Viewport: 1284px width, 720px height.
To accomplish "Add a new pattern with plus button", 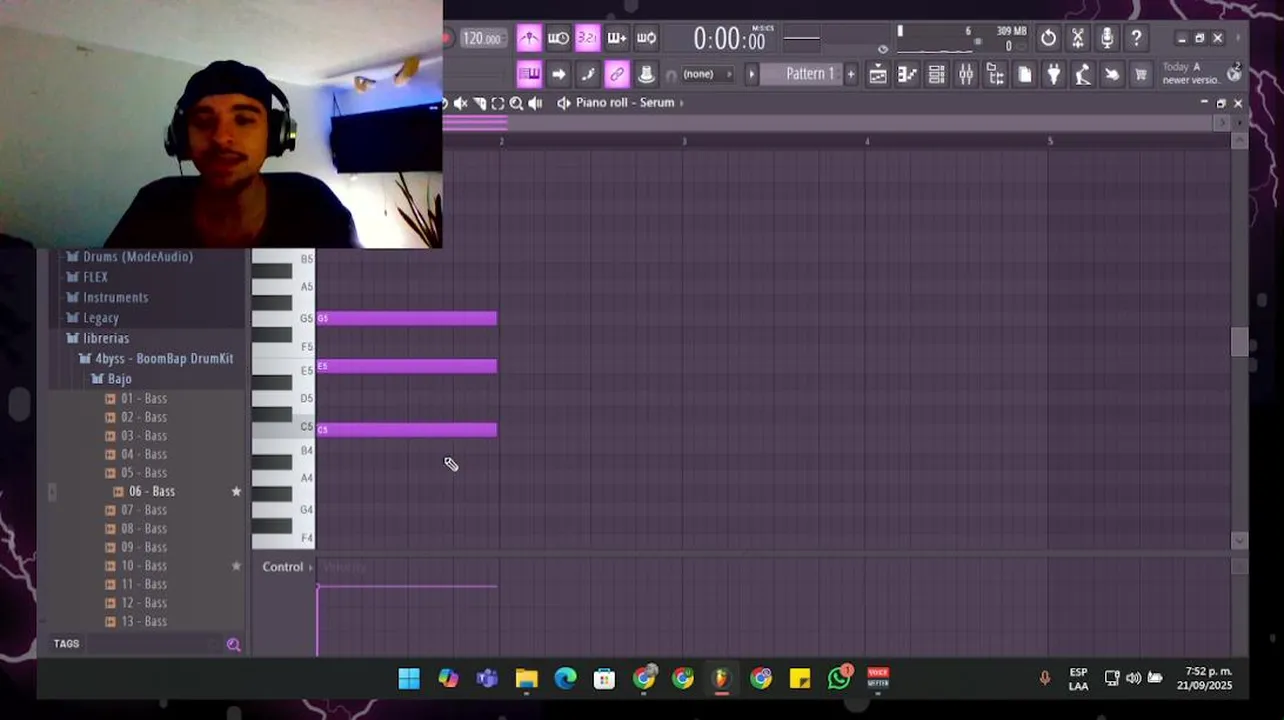I will pyautogui.click(x=851, y=74).
